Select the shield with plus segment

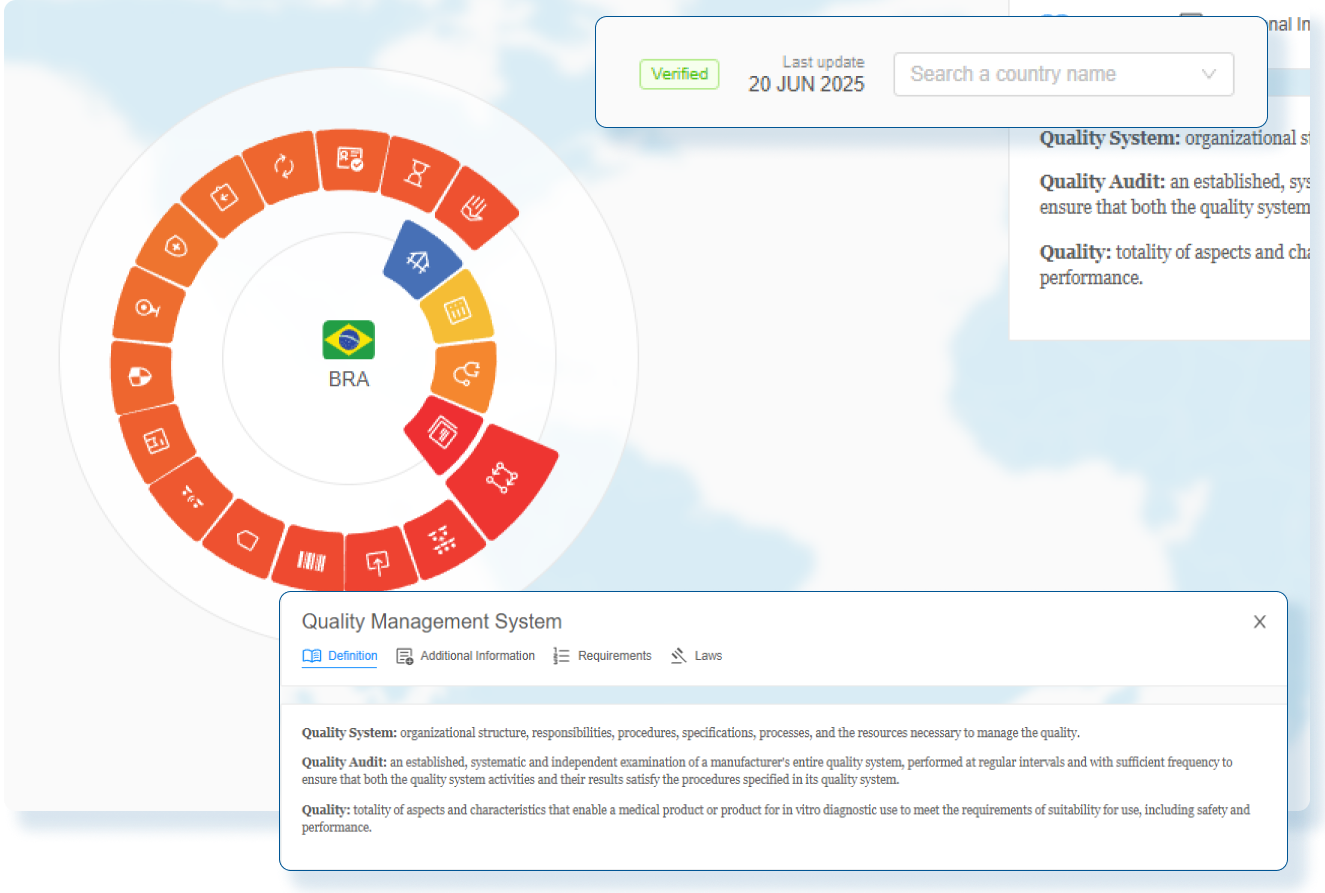pos(178,245)
